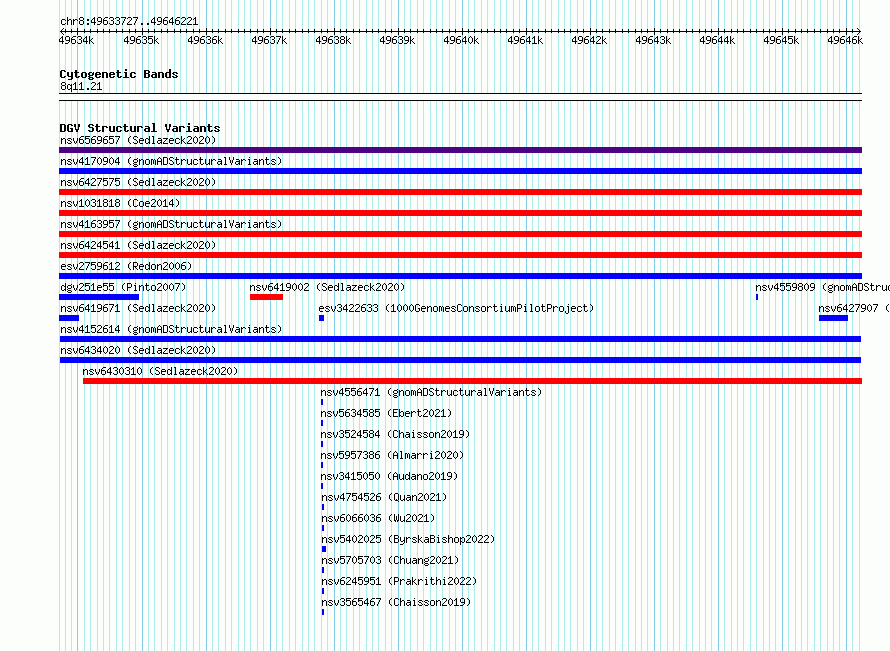Open variant label nsv3565467 (Chaisson2019)
This screenshot has width=890, height=651.
pyautogui.click(x=396, y=602)
